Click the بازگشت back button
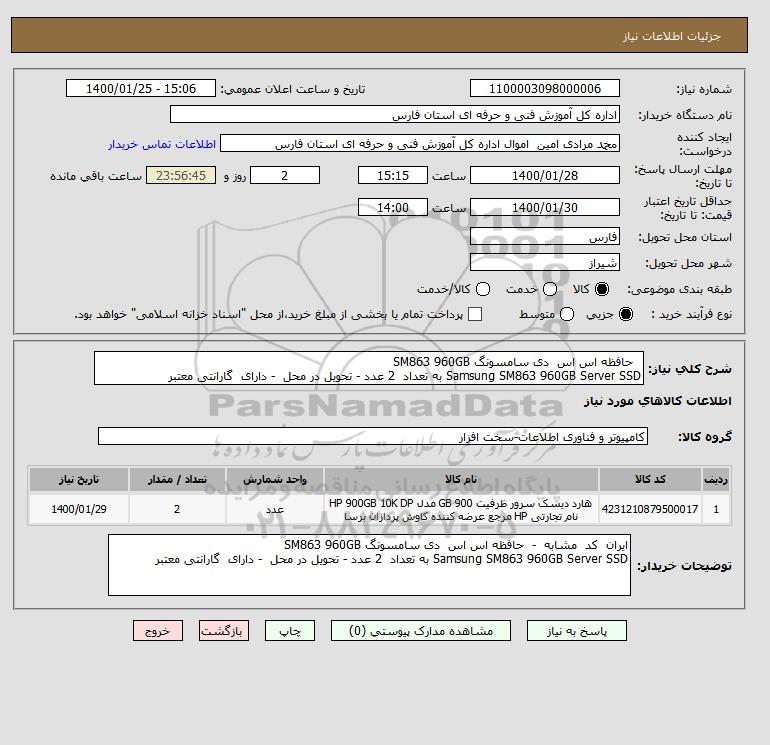The width and height of the screenshot is (770, 745). pos(224,631)
